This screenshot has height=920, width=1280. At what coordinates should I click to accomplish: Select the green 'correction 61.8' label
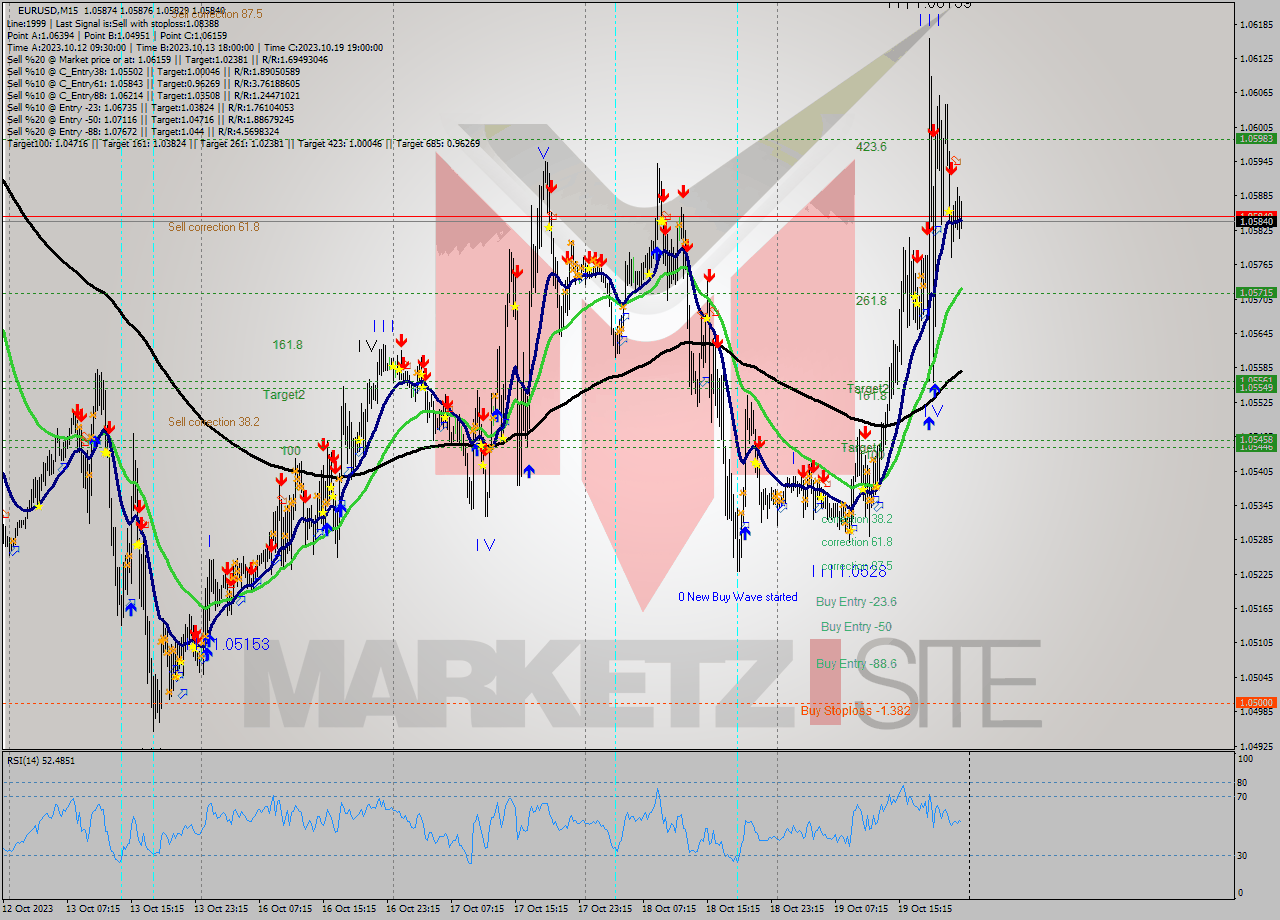click(857, 542)
